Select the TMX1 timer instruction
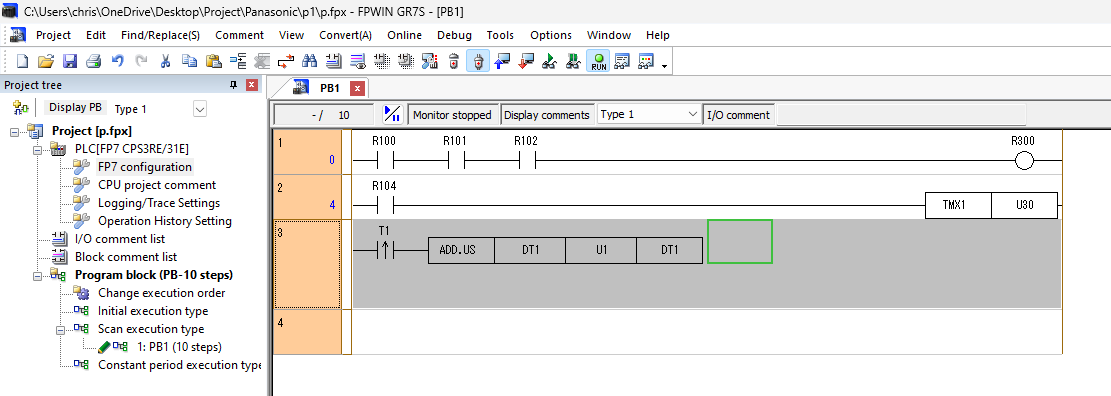Image resolution: width=1111 pixels, height=396 pixels. [x=958, y=205]
